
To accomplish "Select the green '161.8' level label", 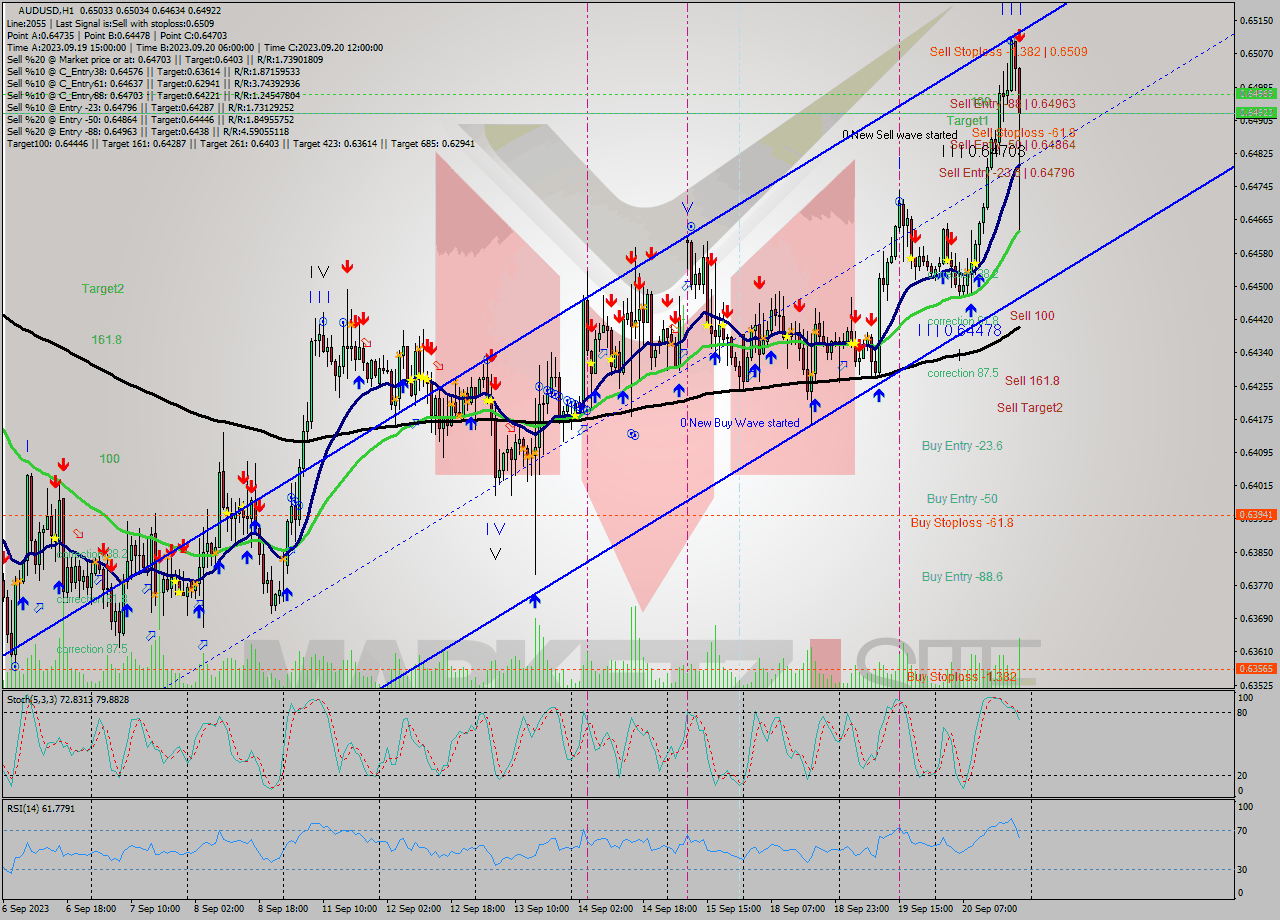I will click(x=106, y=340).
